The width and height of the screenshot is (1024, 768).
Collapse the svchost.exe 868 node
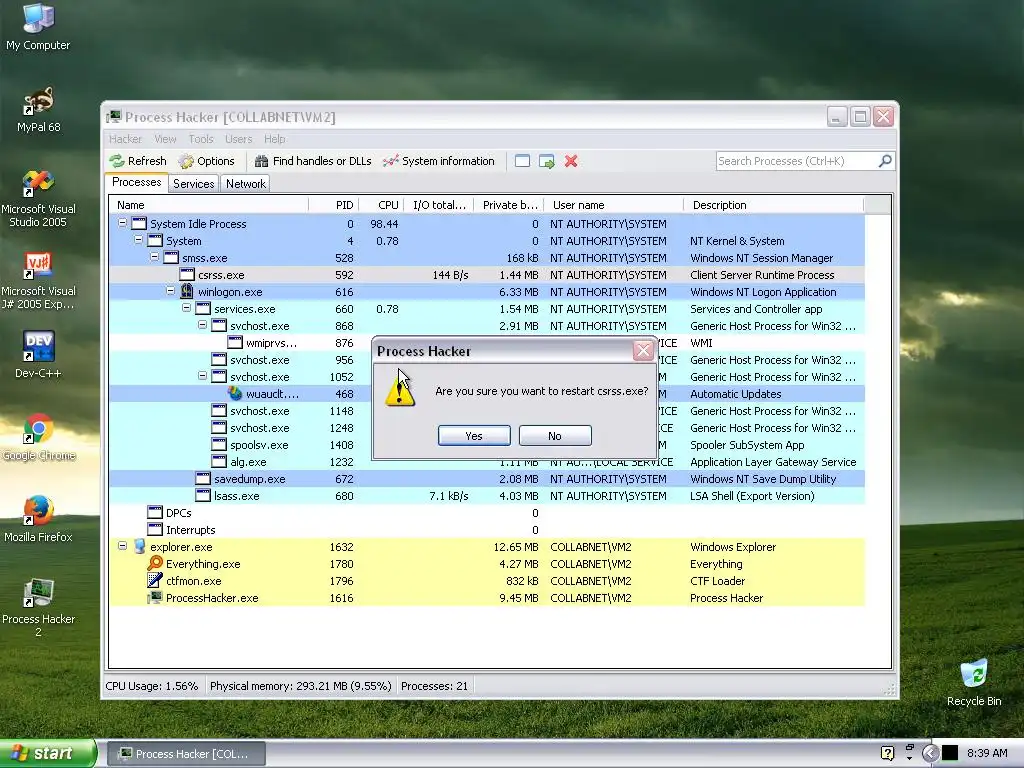[x=202, y=325]
